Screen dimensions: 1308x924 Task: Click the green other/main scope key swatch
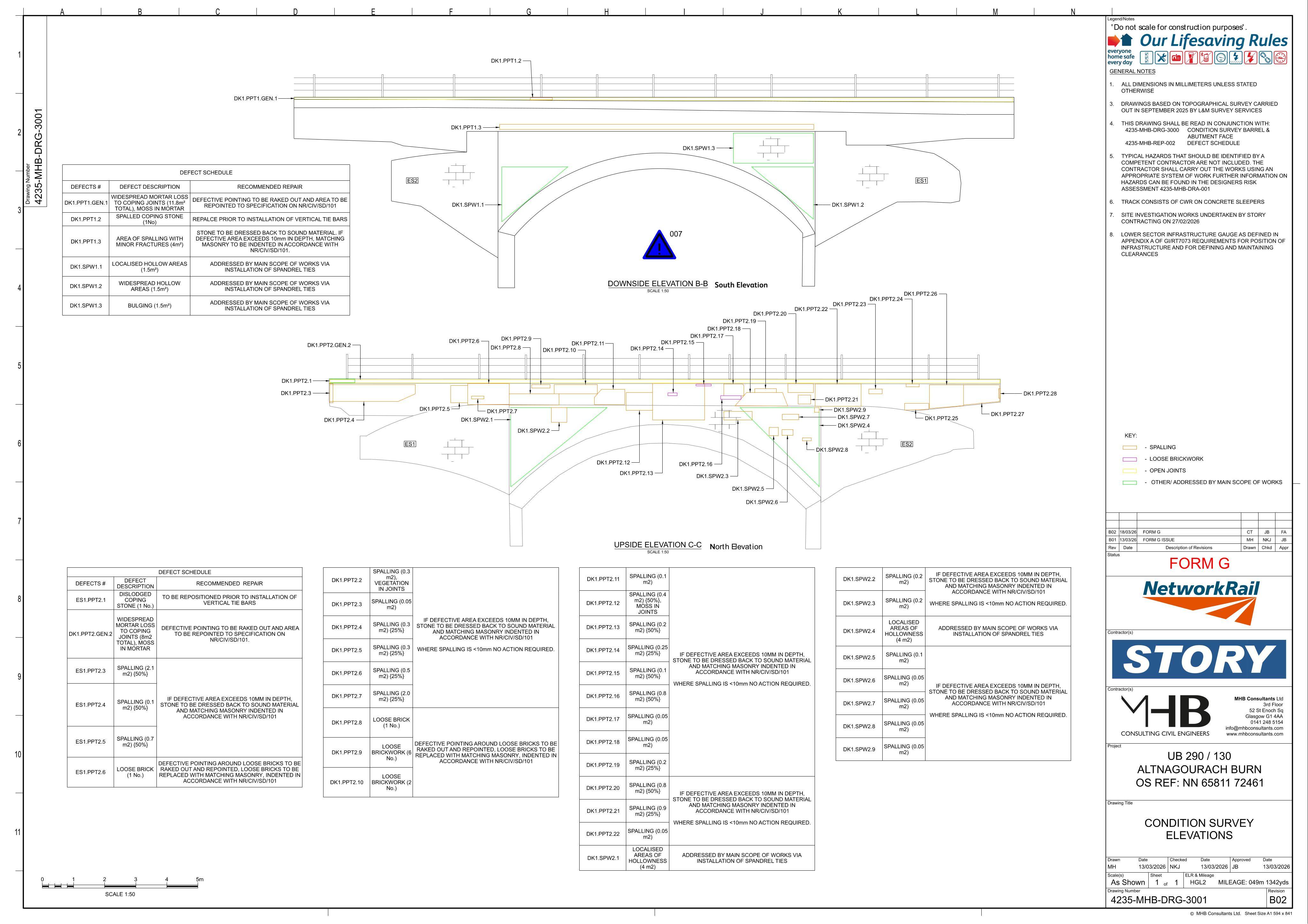tap(1129, 482)
